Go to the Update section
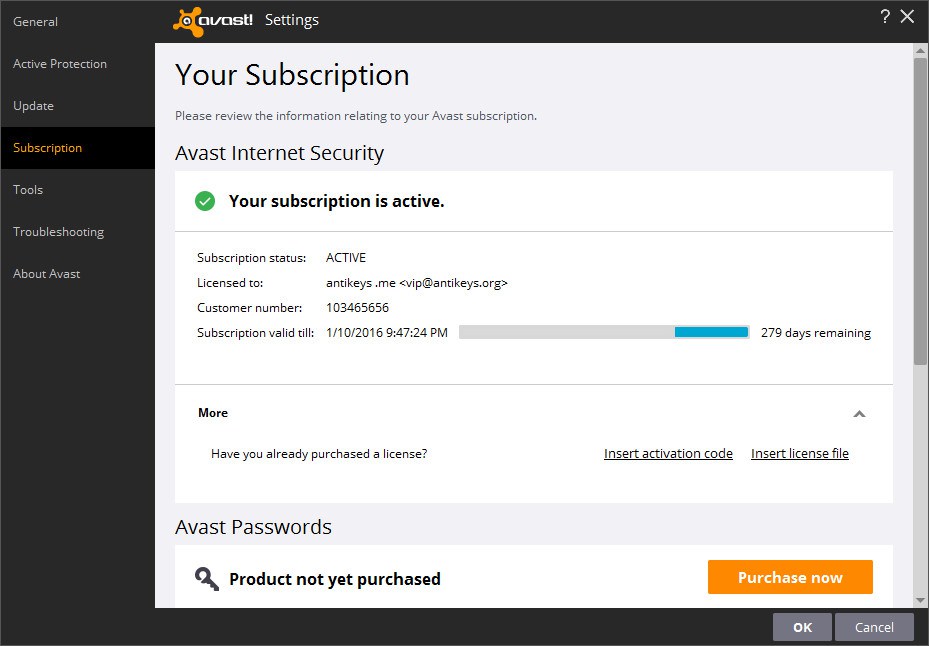929x646 pixels. coord(33,106)
